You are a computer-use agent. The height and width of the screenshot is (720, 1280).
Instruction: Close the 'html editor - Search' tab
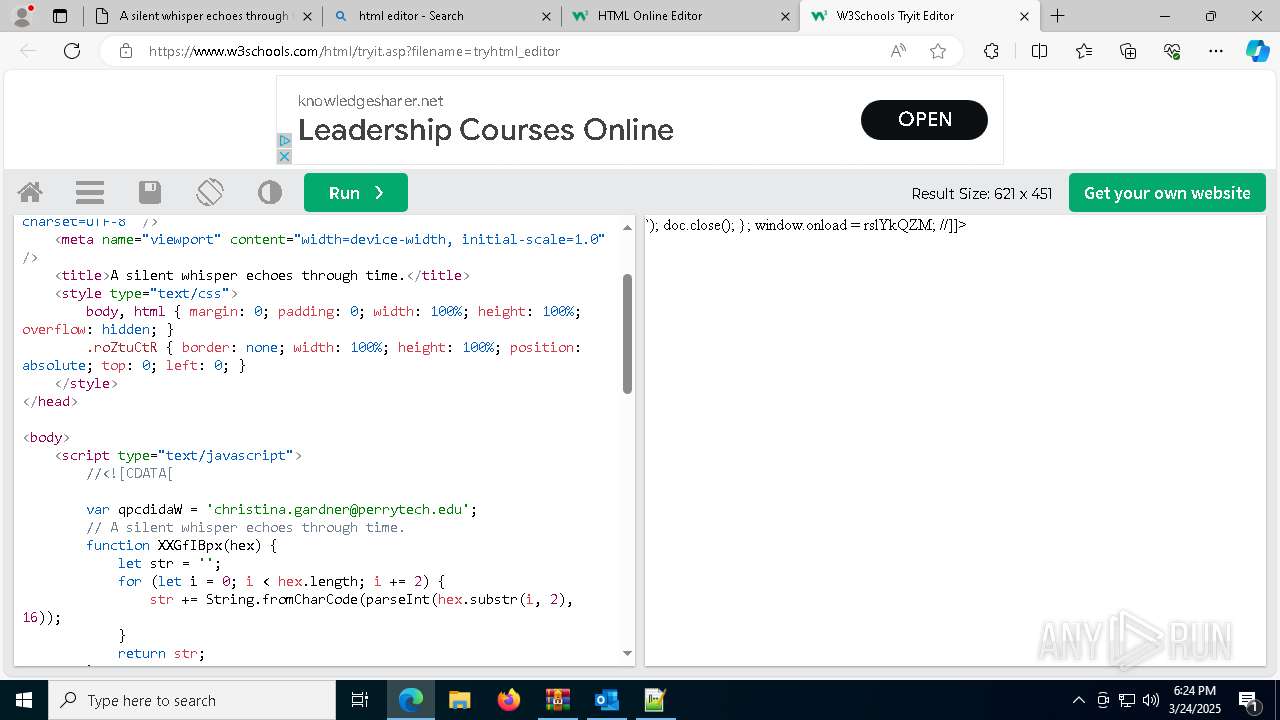coord(546,16)
